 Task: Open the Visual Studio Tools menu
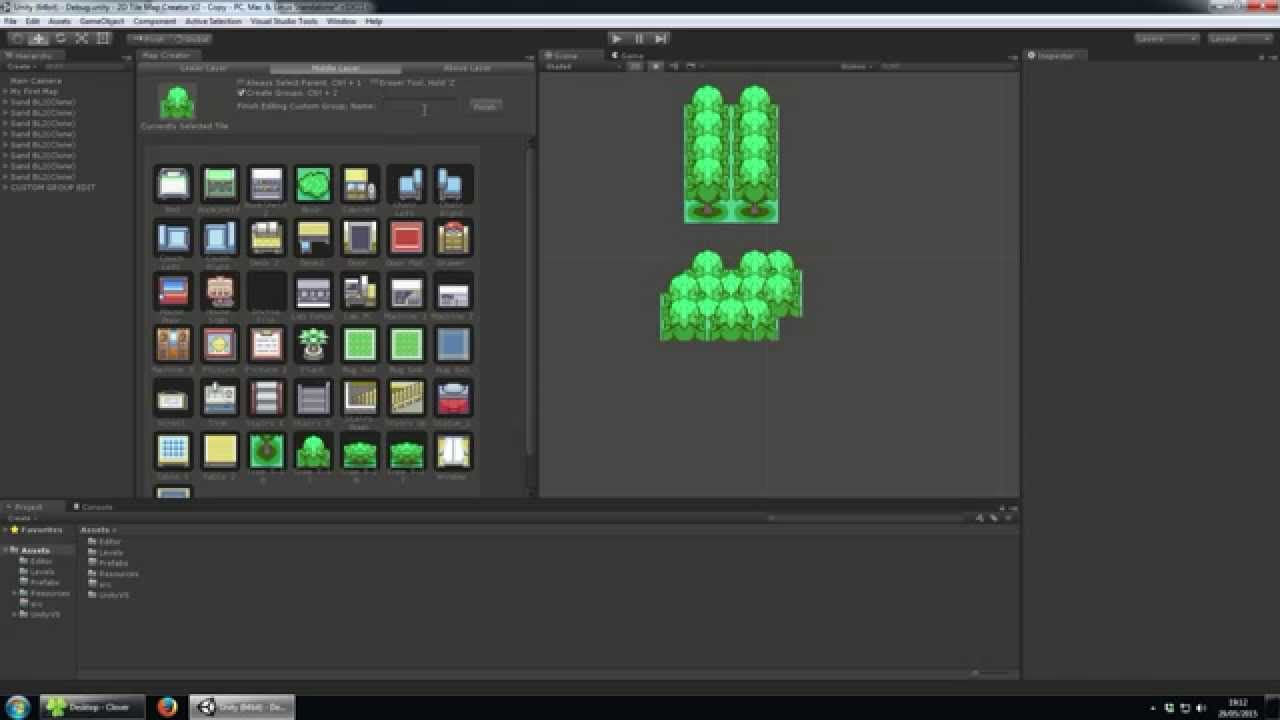click(284, 21)
